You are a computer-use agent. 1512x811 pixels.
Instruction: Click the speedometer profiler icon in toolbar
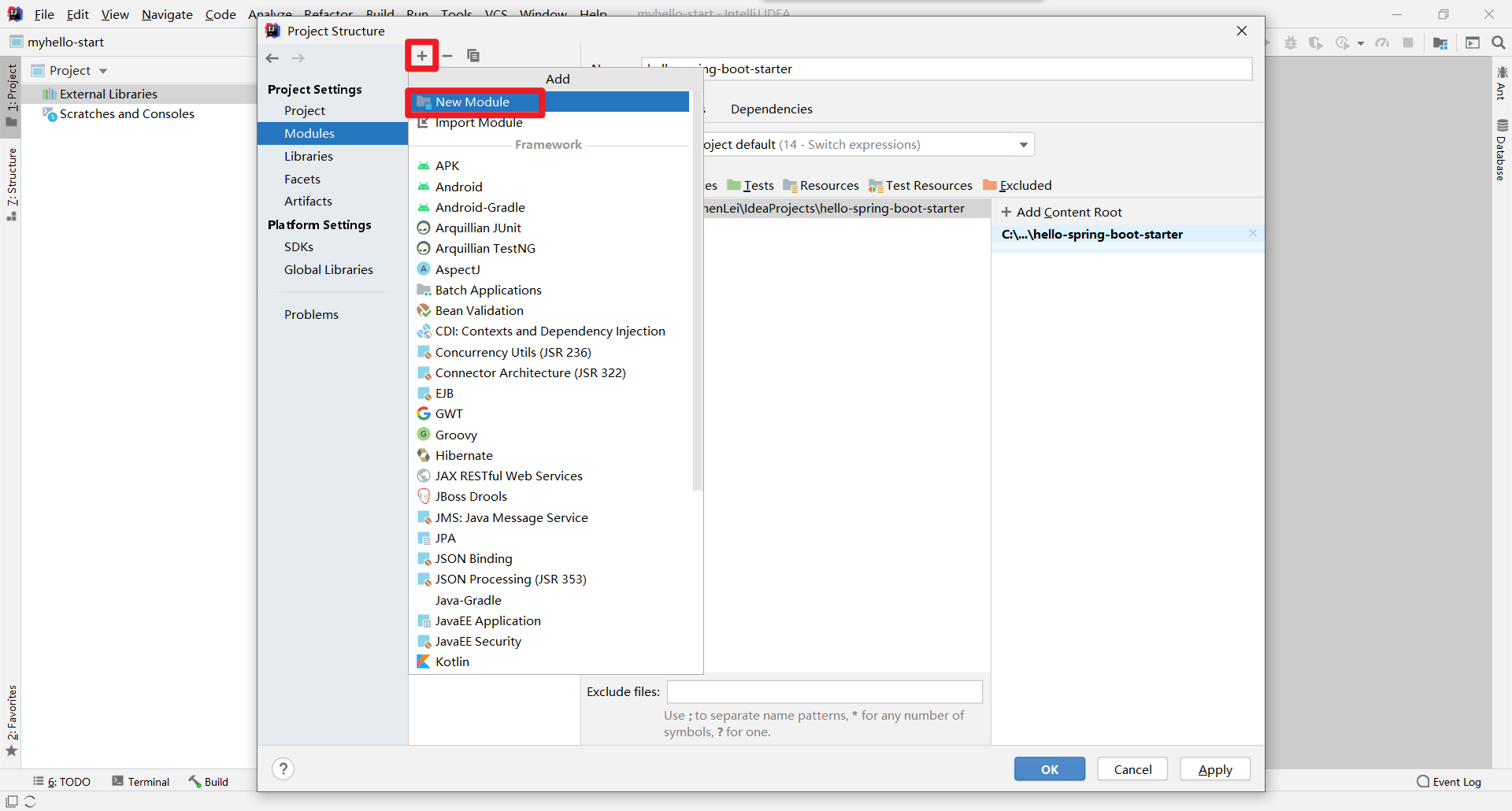tap(1383, 43)
